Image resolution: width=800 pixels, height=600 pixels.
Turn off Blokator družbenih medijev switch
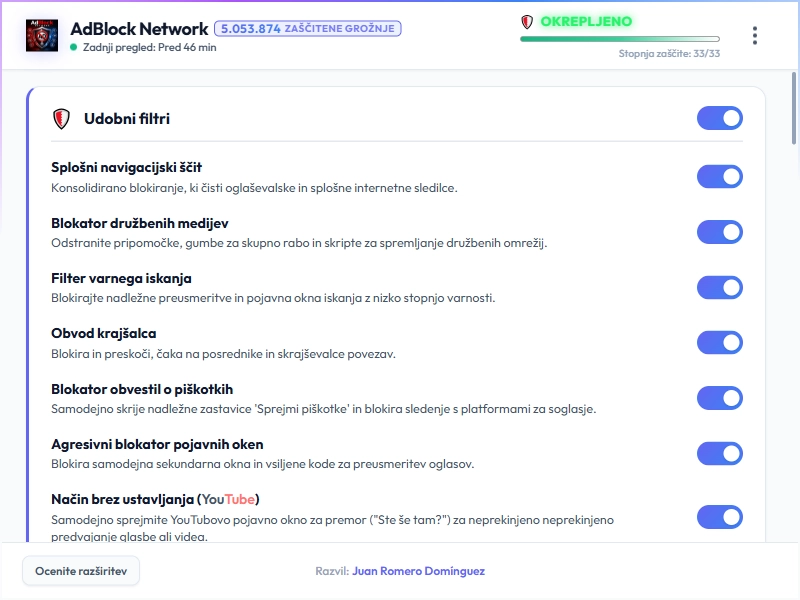719,232
